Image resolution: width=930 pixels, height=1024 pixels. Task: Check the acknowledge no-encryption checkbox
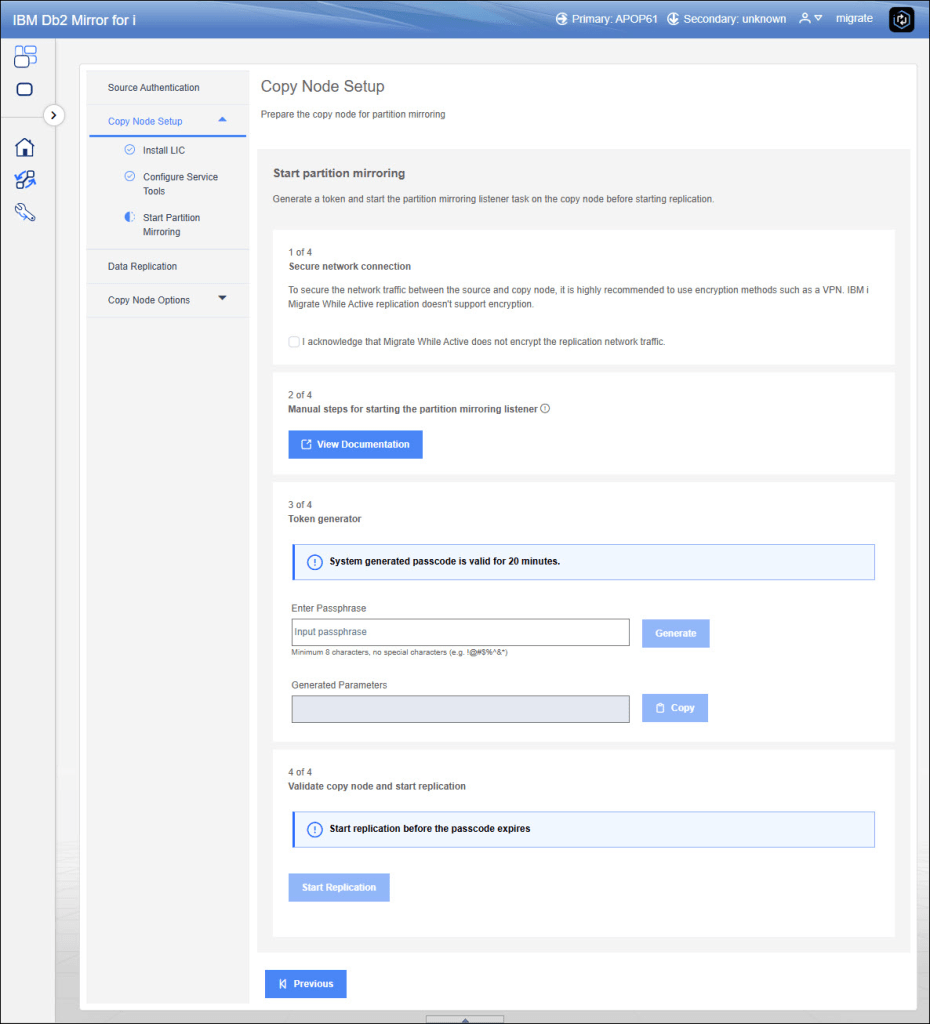(x=294, y=342)
